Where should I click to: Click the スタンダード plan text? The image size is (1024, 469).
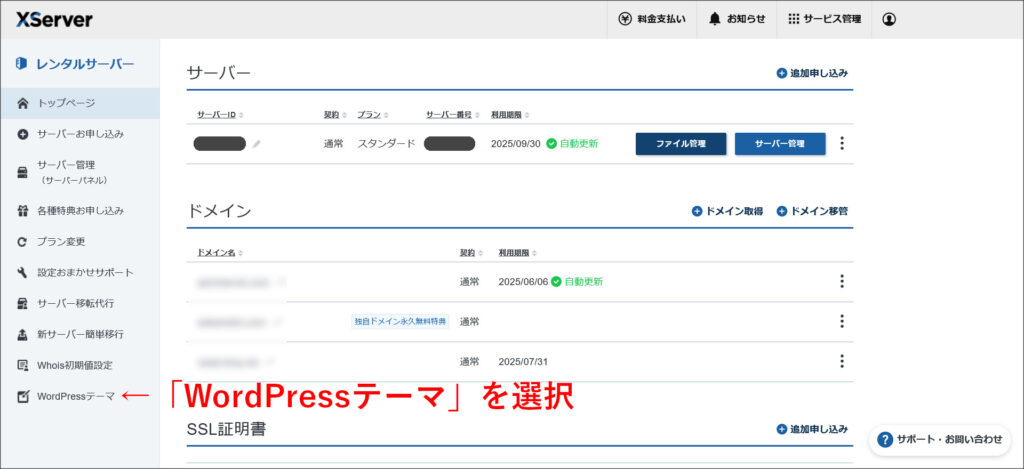[386, 144]
